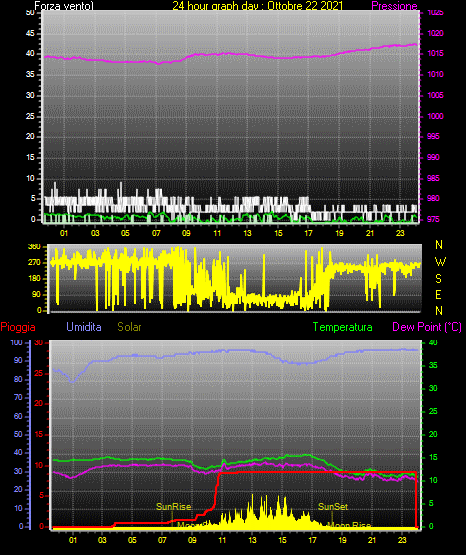Click the uppermost 'N' compass label

click(x=439, y=245)
